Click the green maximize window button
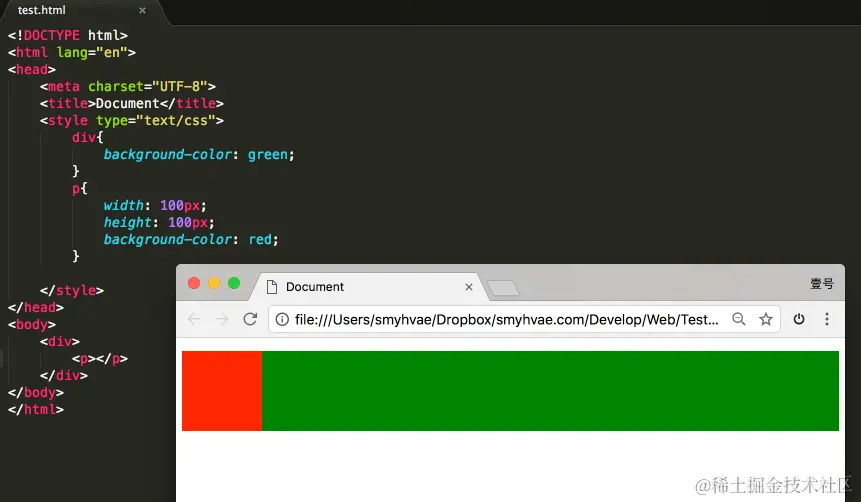Screen dimensions: 861x502 (x=234, y=283)
